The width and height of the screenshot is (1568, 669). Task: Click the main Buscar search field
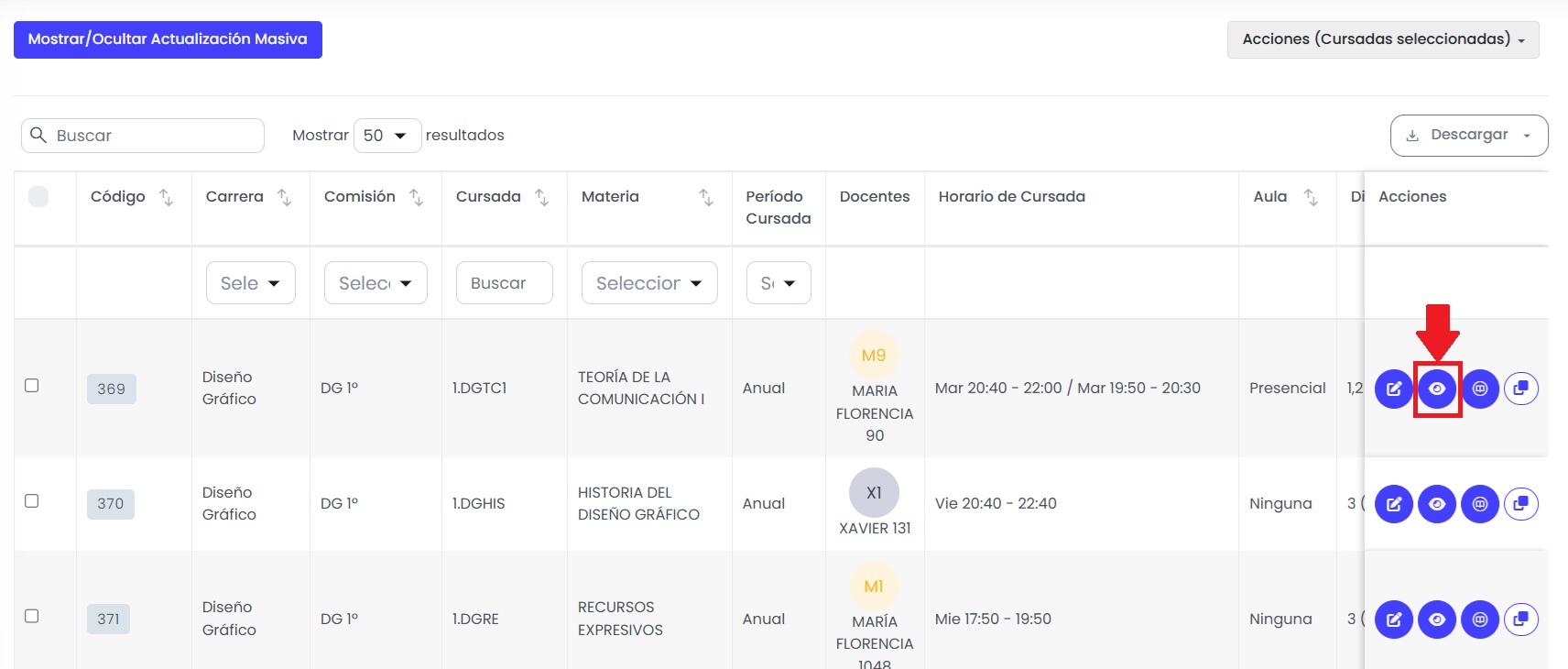143,136
